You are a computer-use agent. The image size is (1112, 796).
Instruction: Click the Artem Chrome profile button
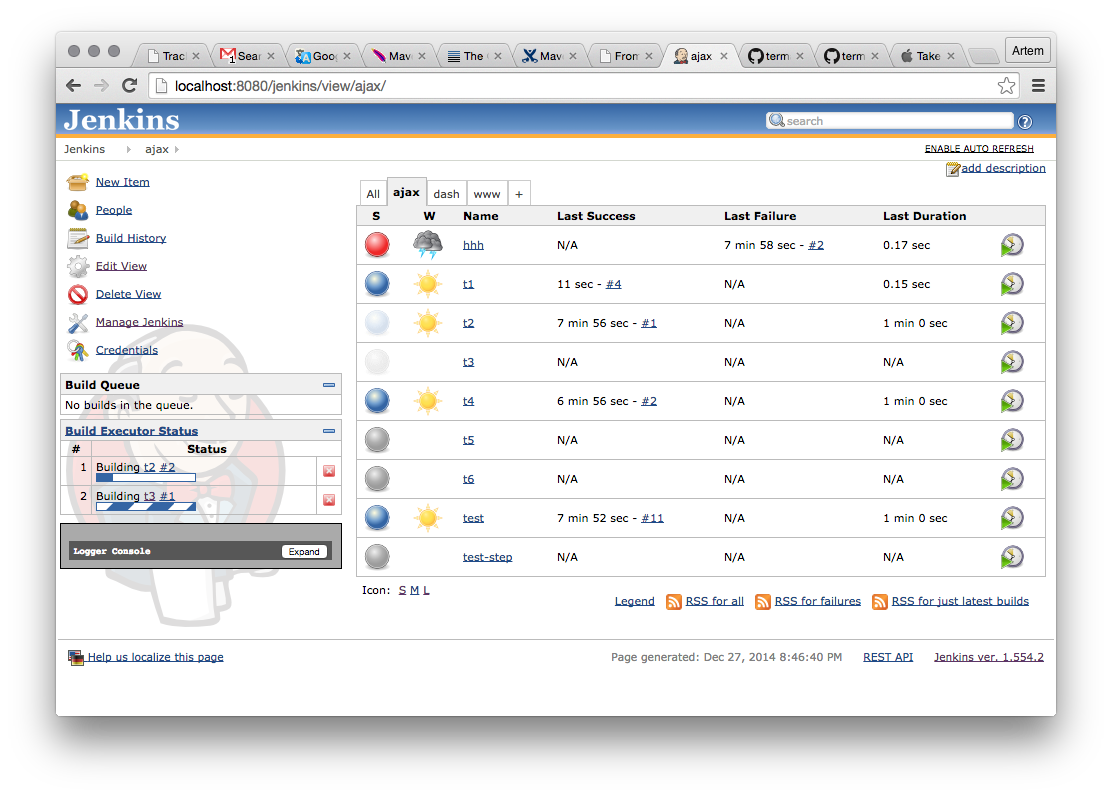1027,51
